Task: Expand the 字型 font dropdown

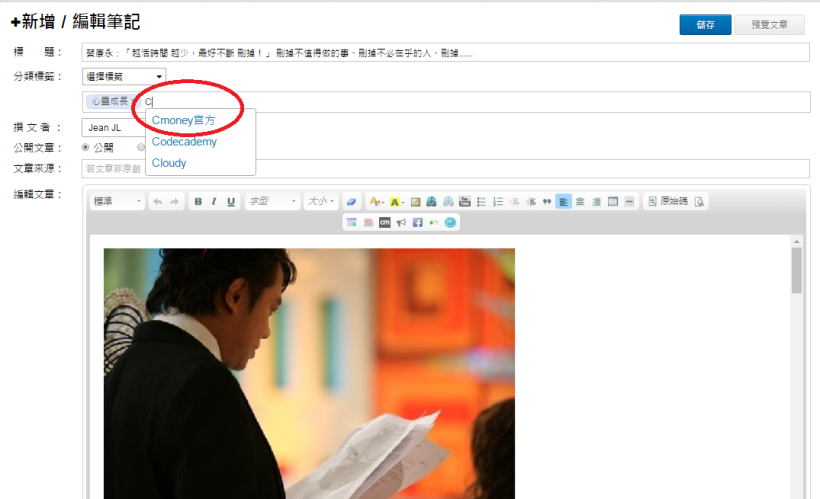Action: pos(272,202)
